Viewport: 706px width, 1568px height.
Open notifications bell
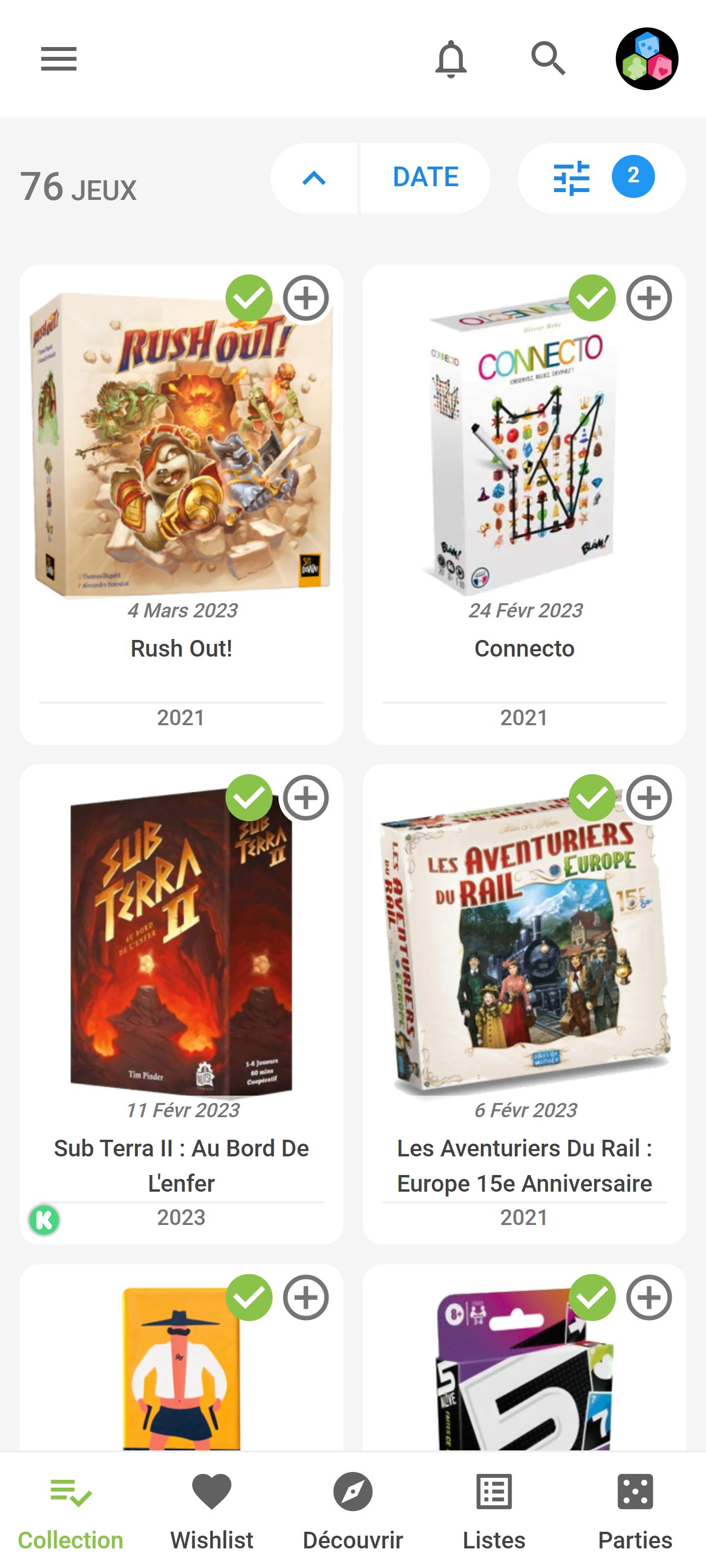click(x=451, y=59)
